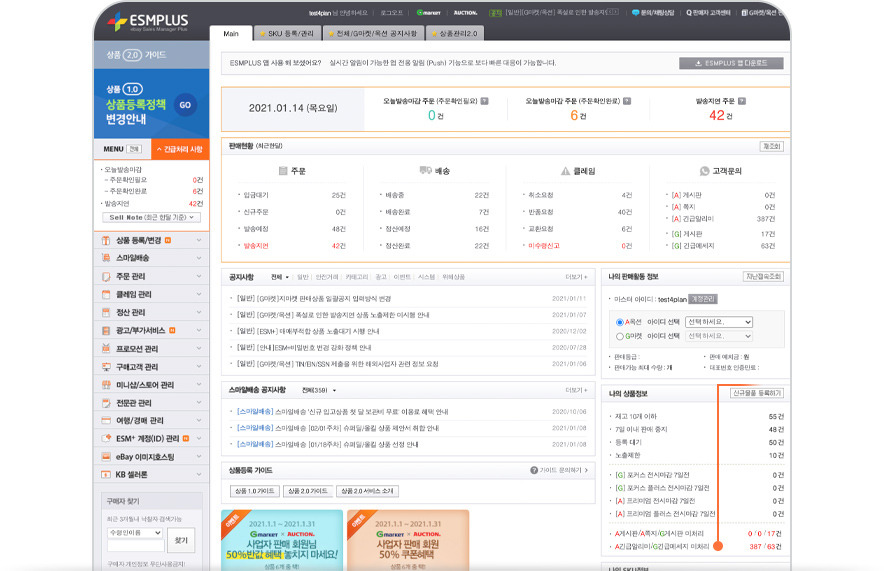
Task: Click help icon beside 발송지연 주문
Action: [x=742, y=101]
